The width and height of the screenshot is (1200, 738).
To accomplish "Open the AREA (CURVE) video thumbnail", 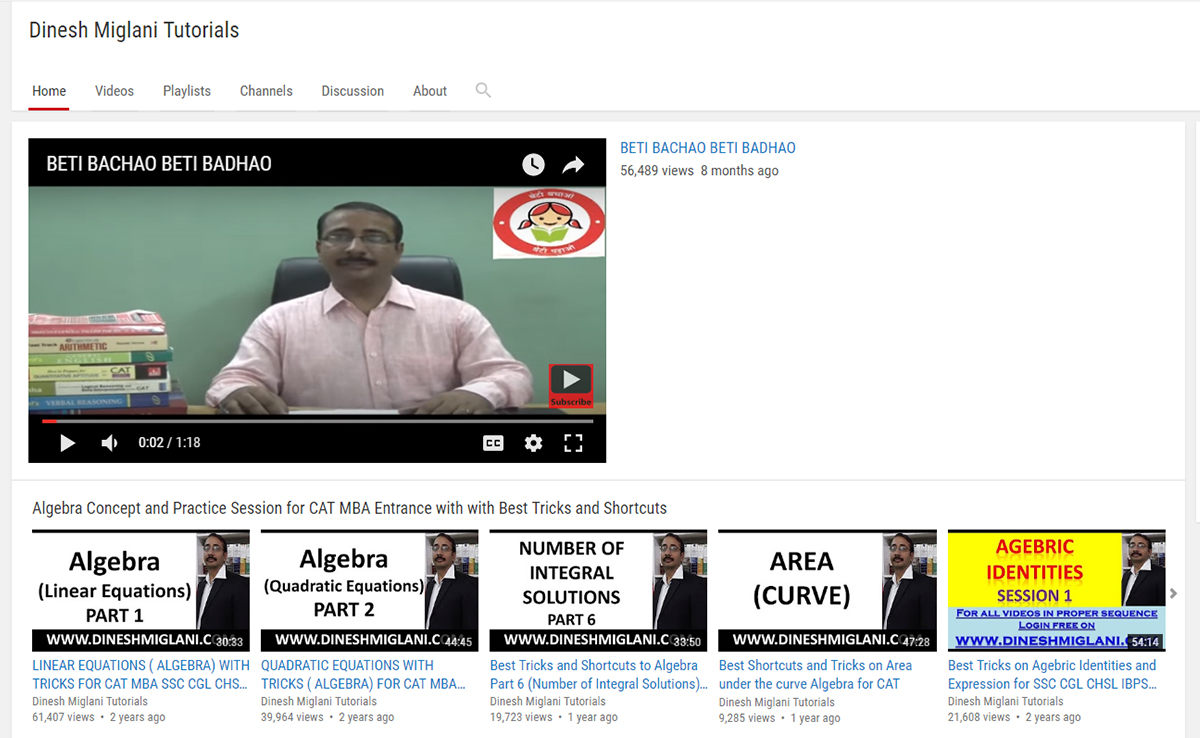I will [826, 590].
